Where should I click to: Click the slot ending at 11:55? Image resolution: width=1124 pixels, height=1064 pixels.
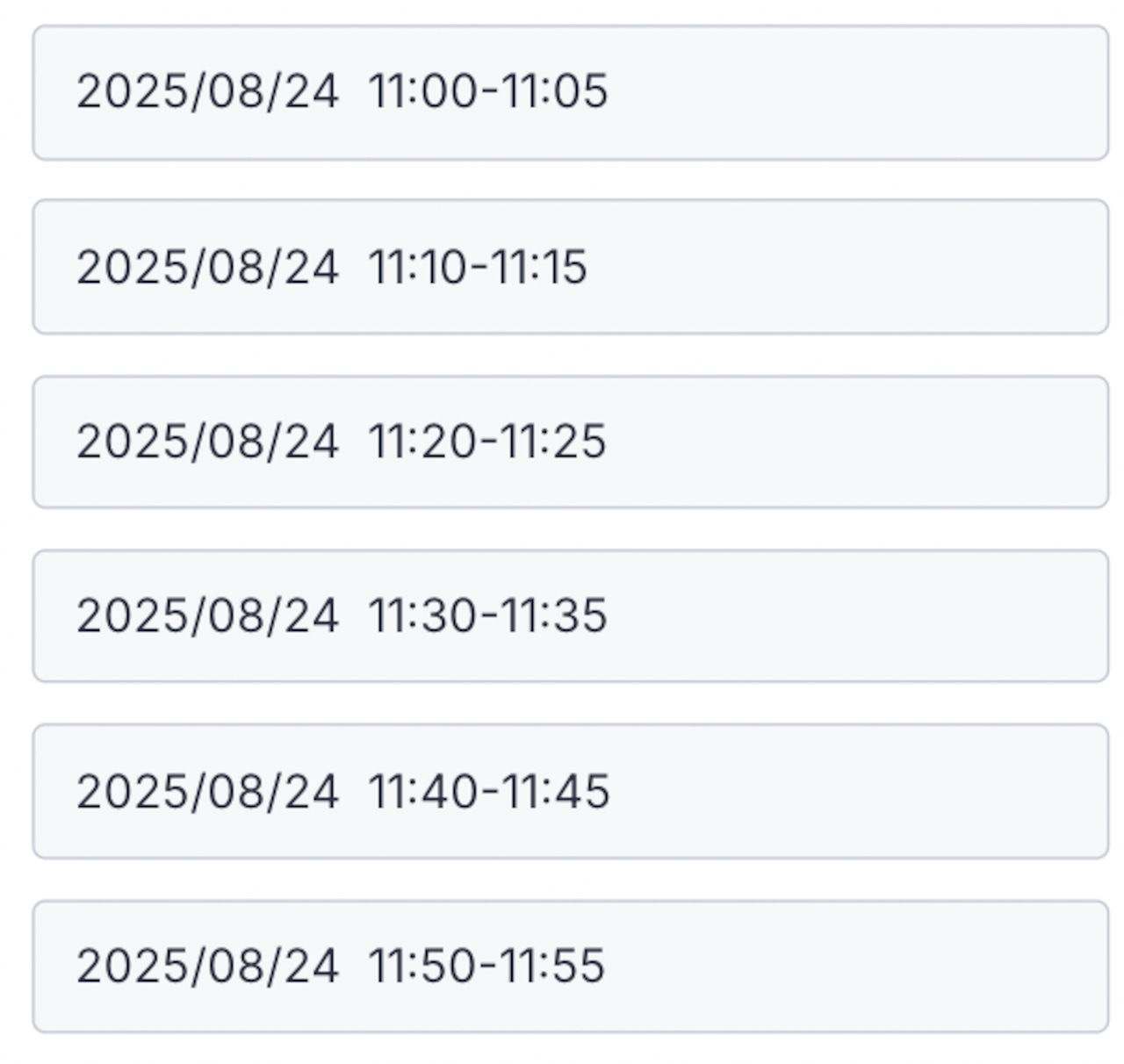[571, 966]
